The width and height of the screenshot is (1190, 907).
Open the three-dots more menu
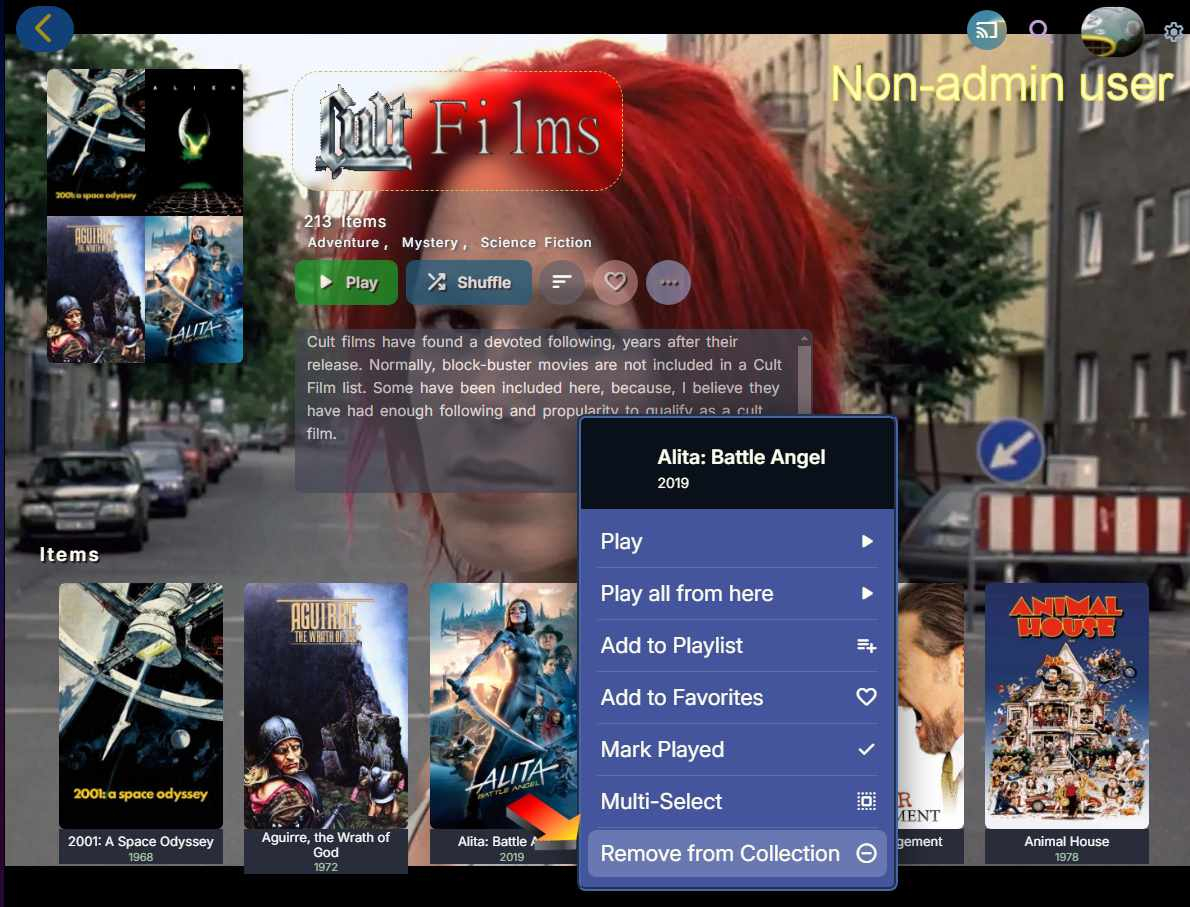point(669,282)
